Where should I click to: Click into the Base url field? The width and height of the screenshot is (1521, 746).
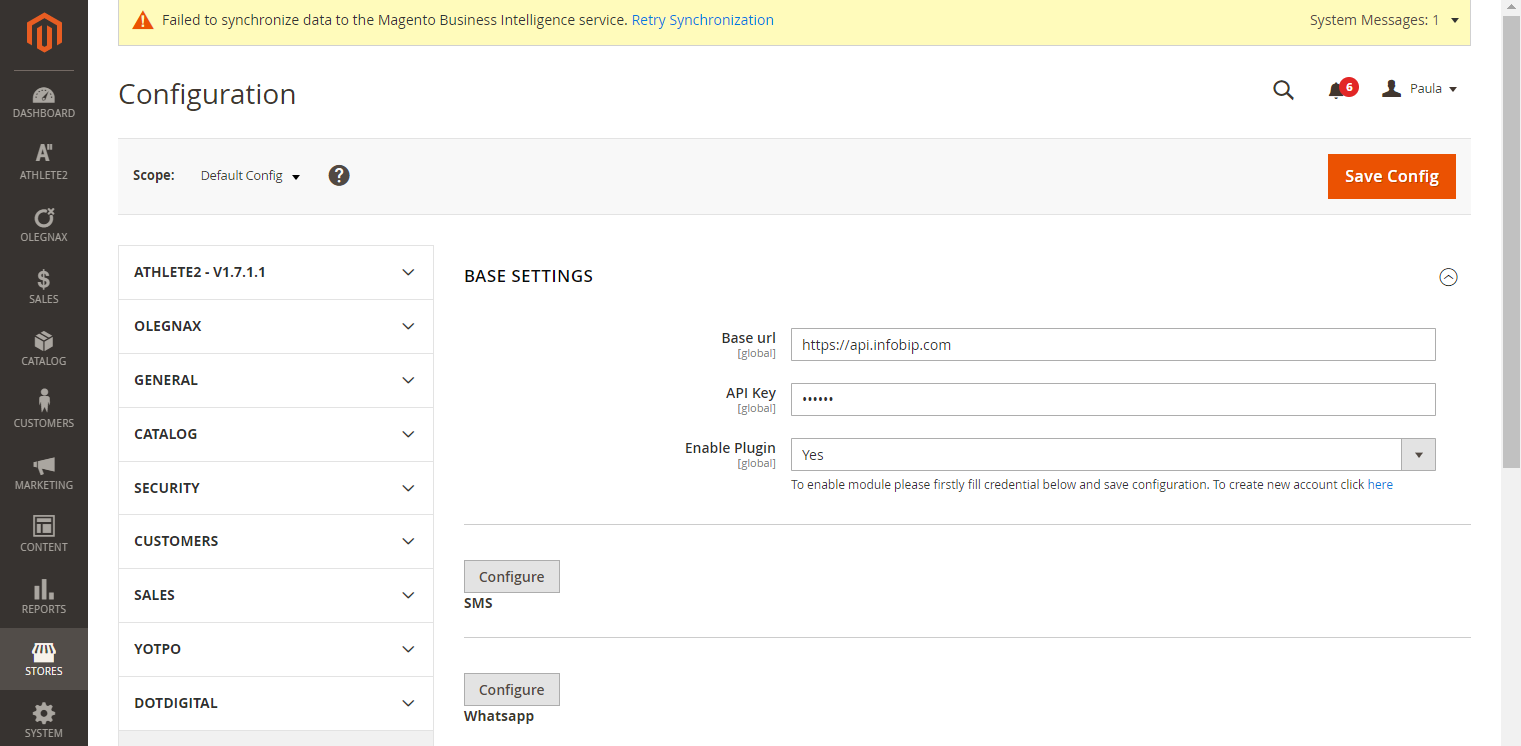tap(1112, 345)
